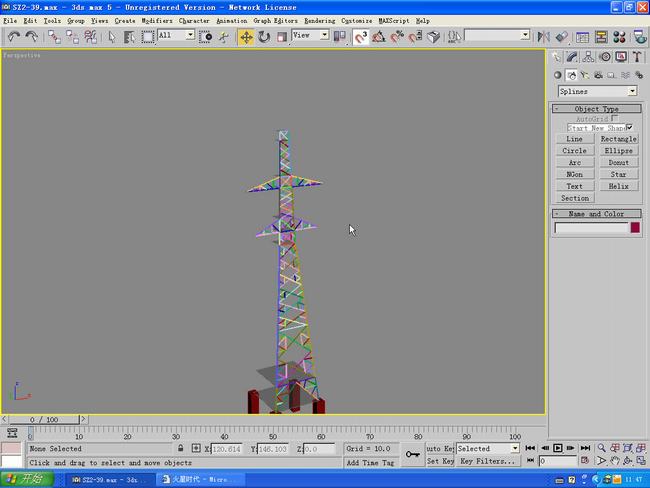Viewport: 650px width, 488px height.
Task: Switch to the Utilities hammer tab
Action: pos(637,57)
